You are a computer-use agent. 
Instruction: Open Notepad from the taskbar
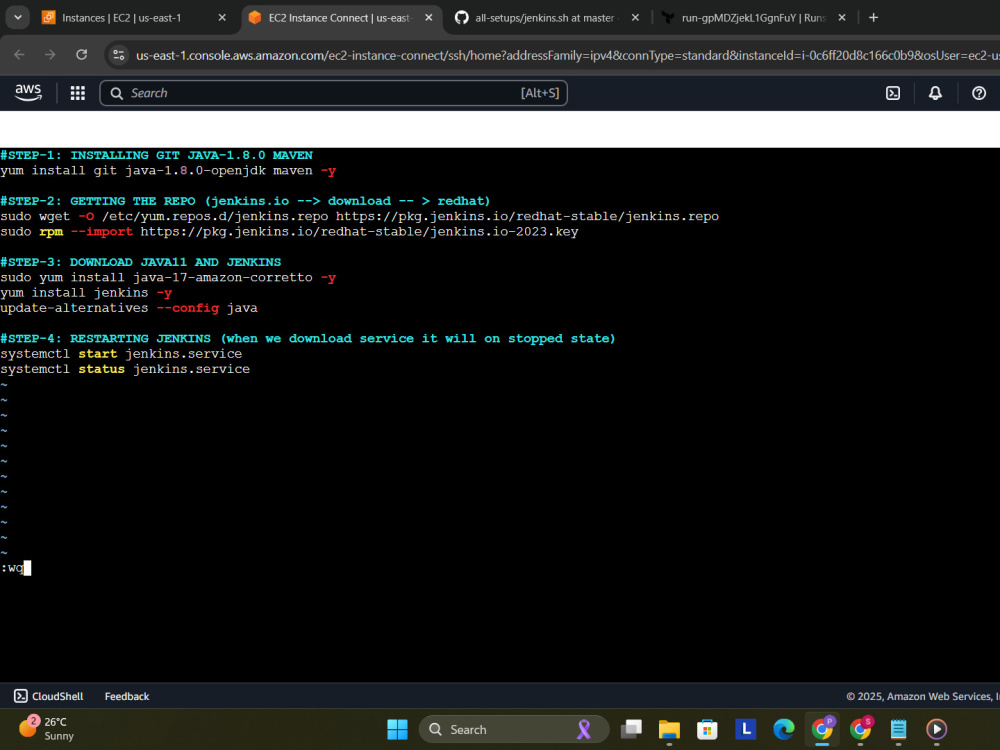click(899, 729)
